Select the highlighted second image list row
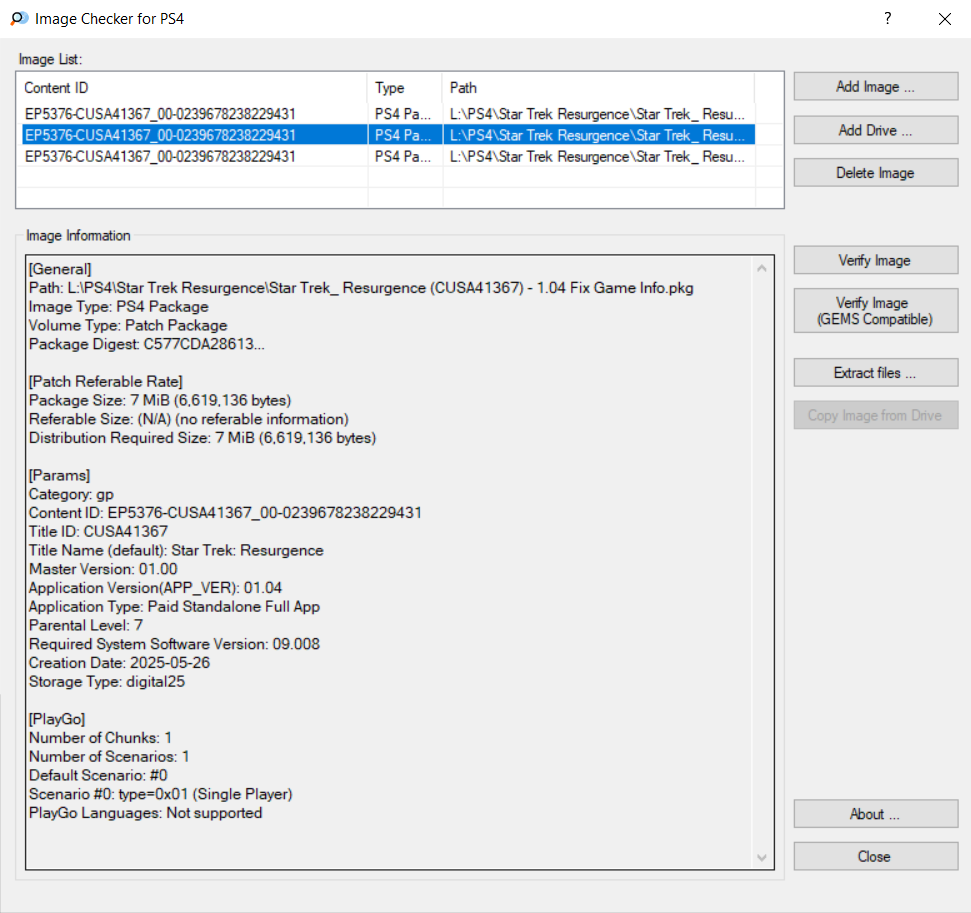 pyautogui.click(x=388, y=135)
